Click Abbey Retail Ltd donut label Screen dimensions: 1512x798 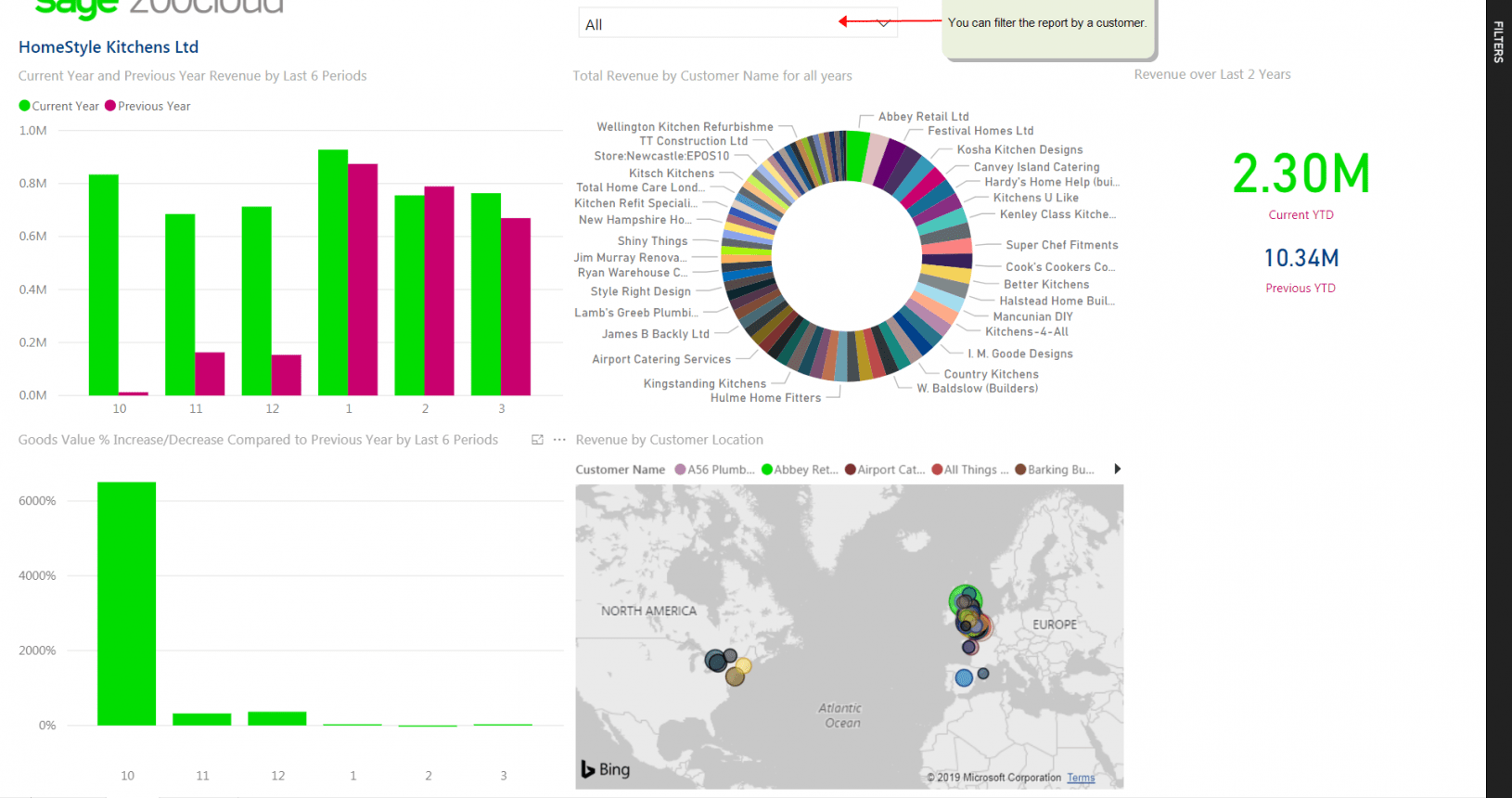924,117
